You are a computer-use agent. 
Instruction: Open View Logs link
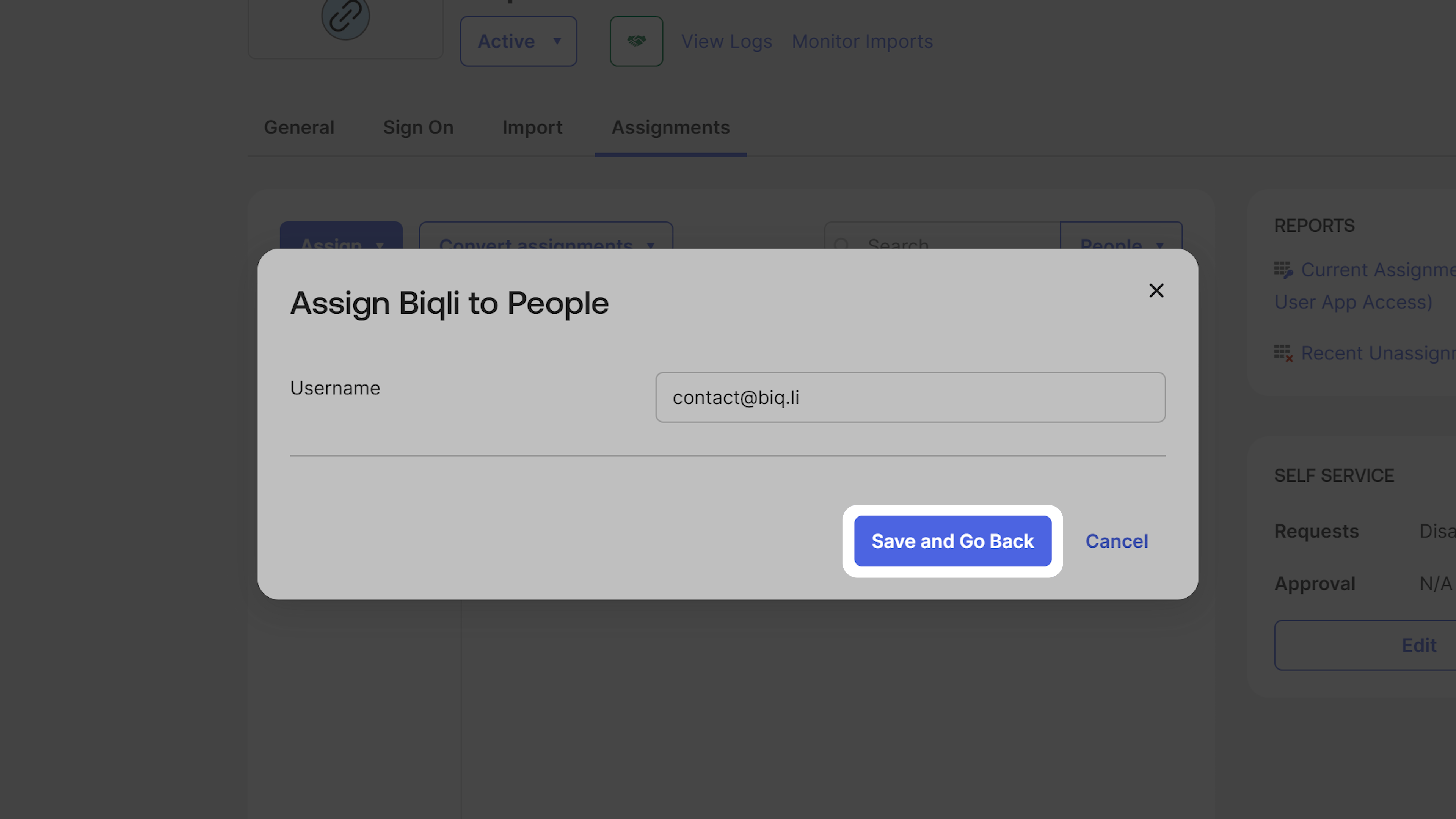(x=726, y=41)
